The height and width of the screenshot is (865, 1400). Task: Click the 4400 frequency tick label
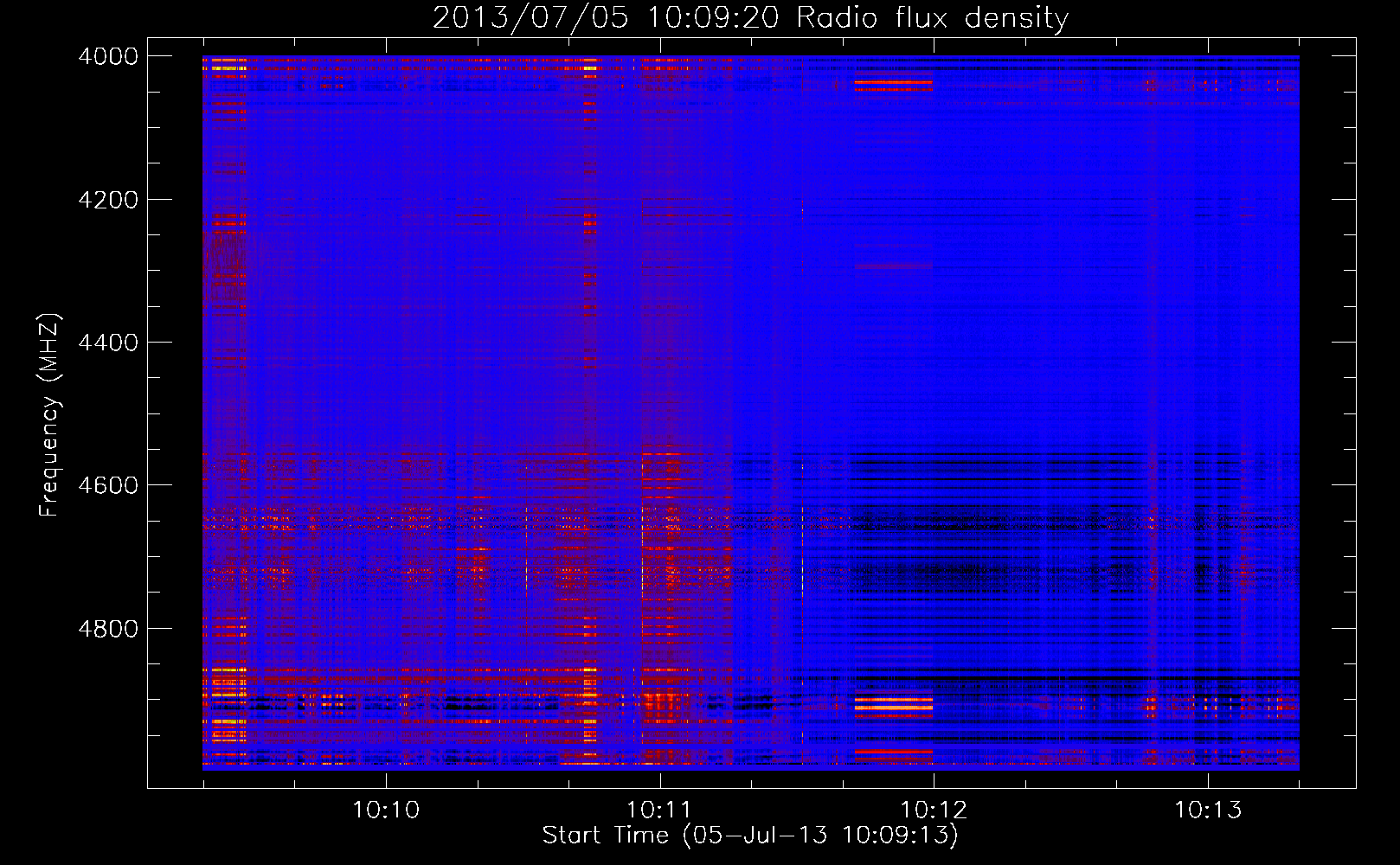(108, 343)
